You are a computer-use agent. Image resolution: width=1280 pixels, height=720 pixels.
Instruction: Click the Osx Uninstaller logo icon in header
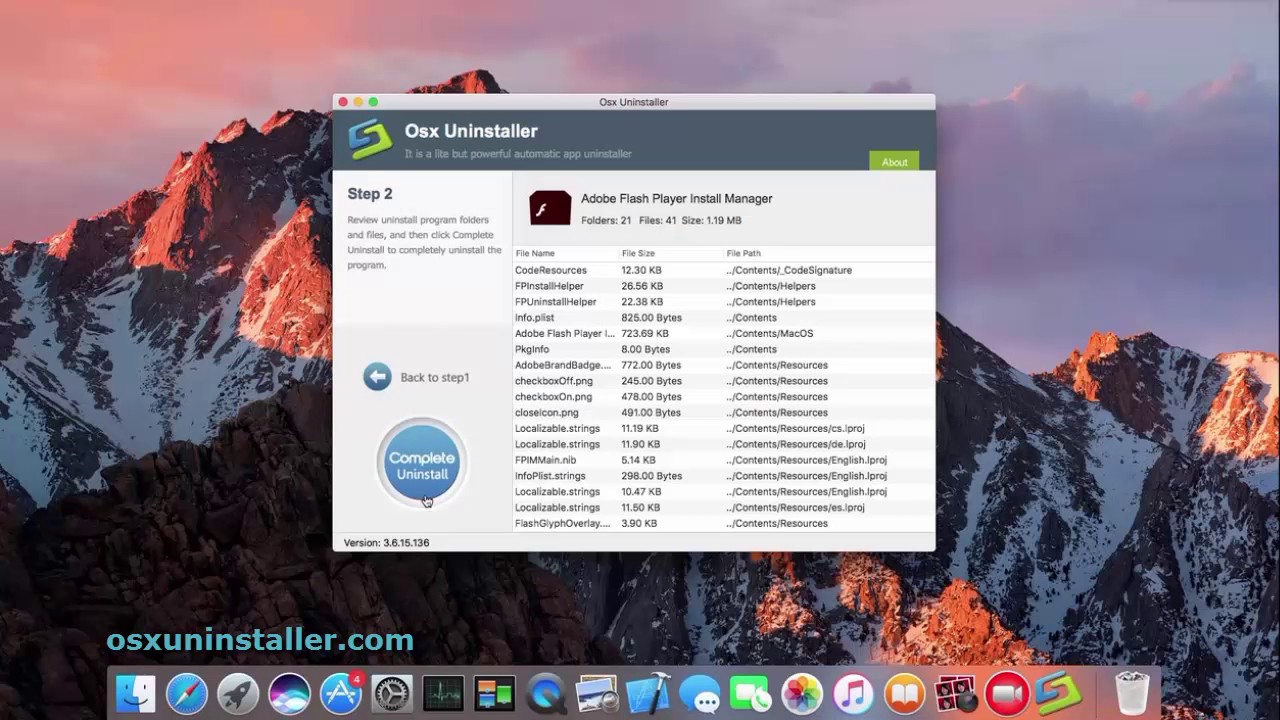pyautogui.click(x=369, y=140)
